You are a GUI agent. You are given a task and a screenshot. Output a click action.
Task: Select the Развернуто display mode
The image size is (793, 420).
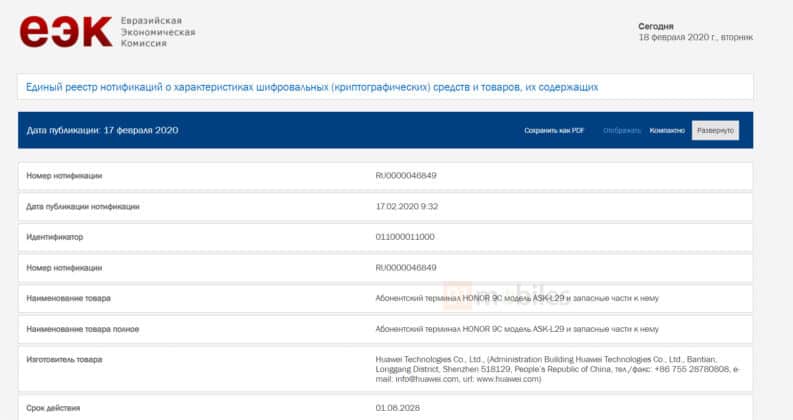(x=715, y=131)
